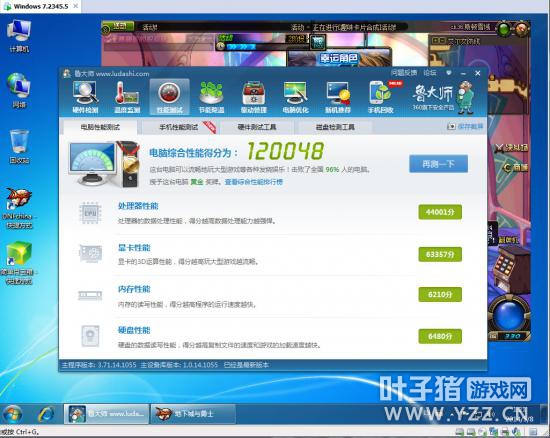
Task: Open the 驱动管理 driver management tool
Action: 254,97
